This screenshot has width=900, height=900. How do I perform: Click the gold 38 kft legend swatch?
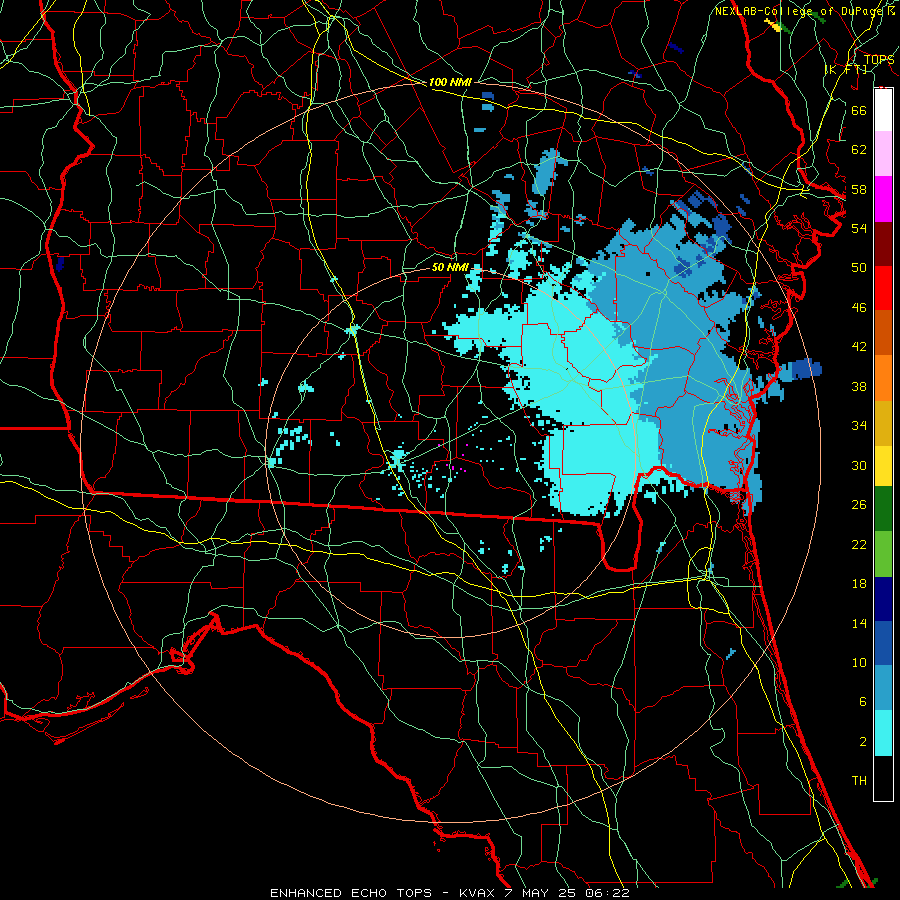883,423
